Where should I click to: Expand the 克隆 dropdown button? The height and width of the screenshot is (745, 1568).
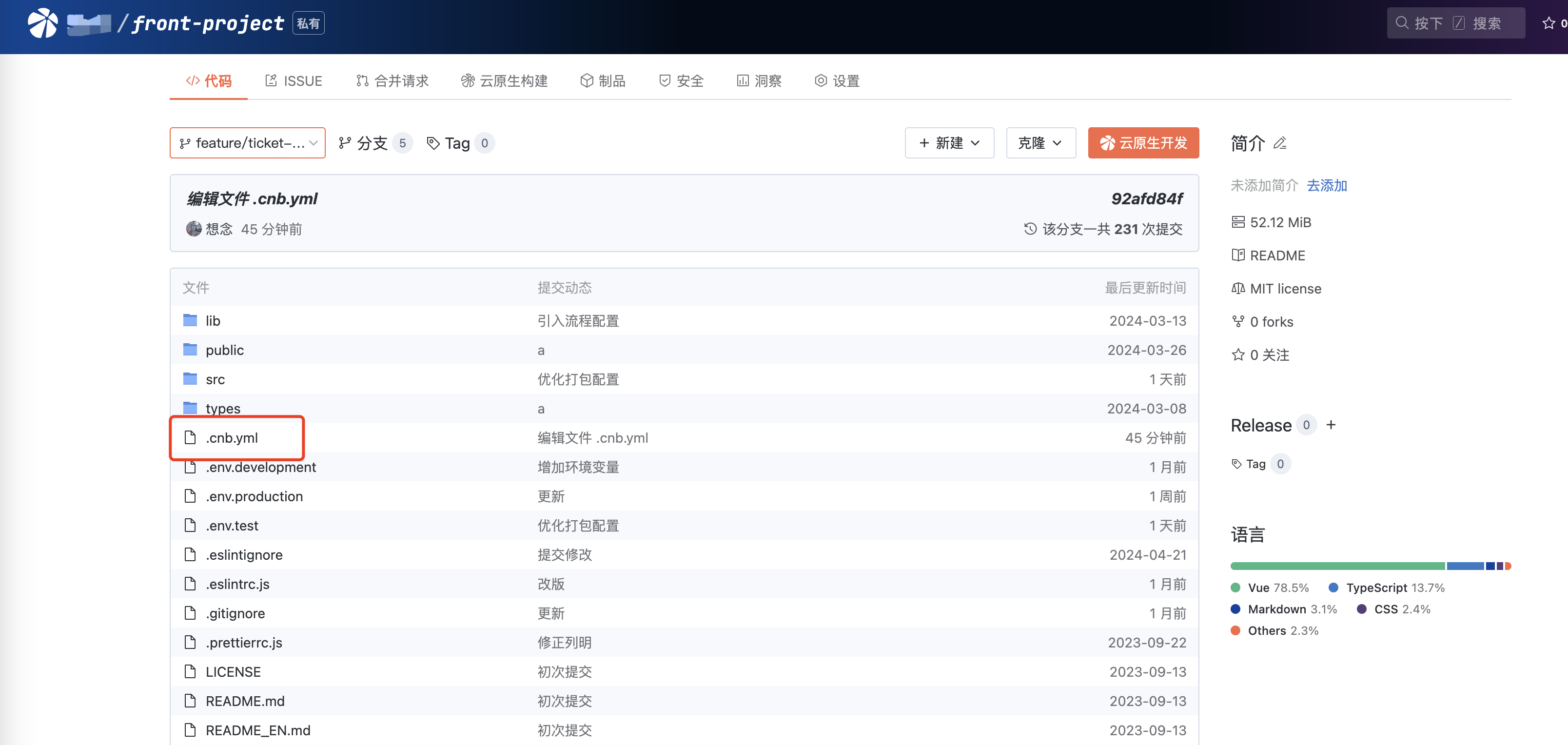point(1040,143)
